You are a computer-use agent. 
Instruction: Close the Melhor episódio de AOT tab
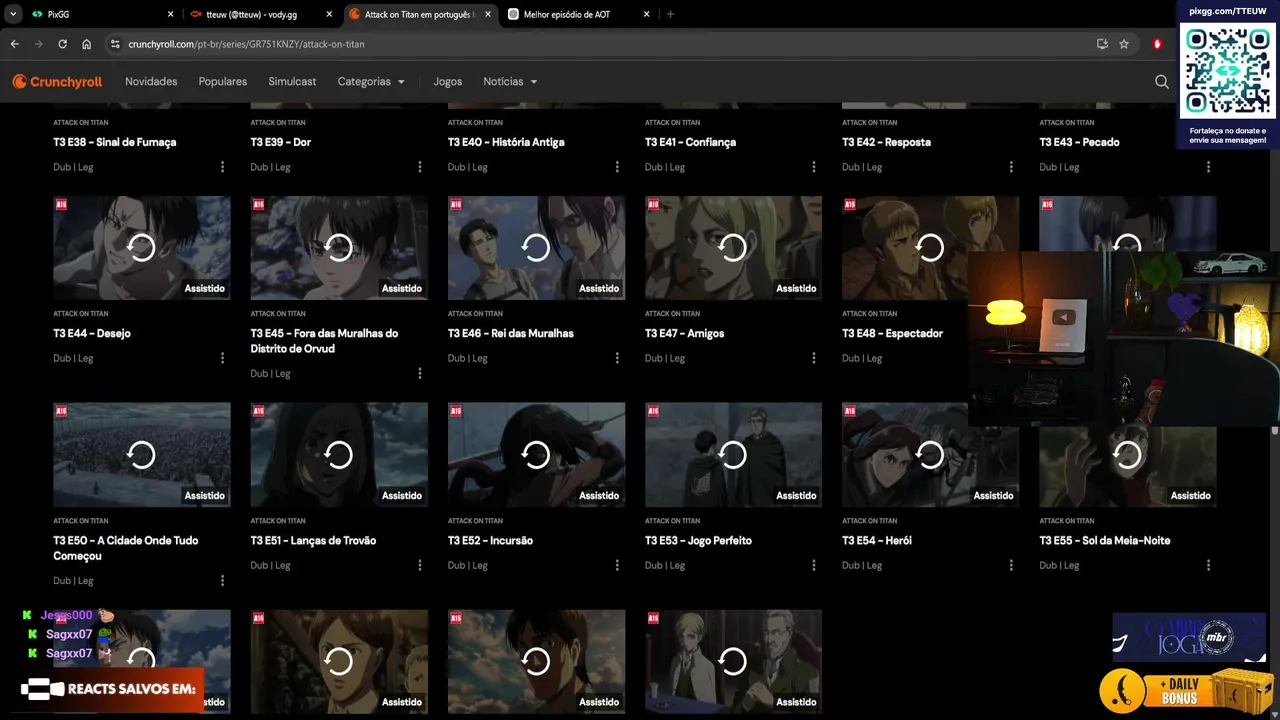click(x=646, y=14)
